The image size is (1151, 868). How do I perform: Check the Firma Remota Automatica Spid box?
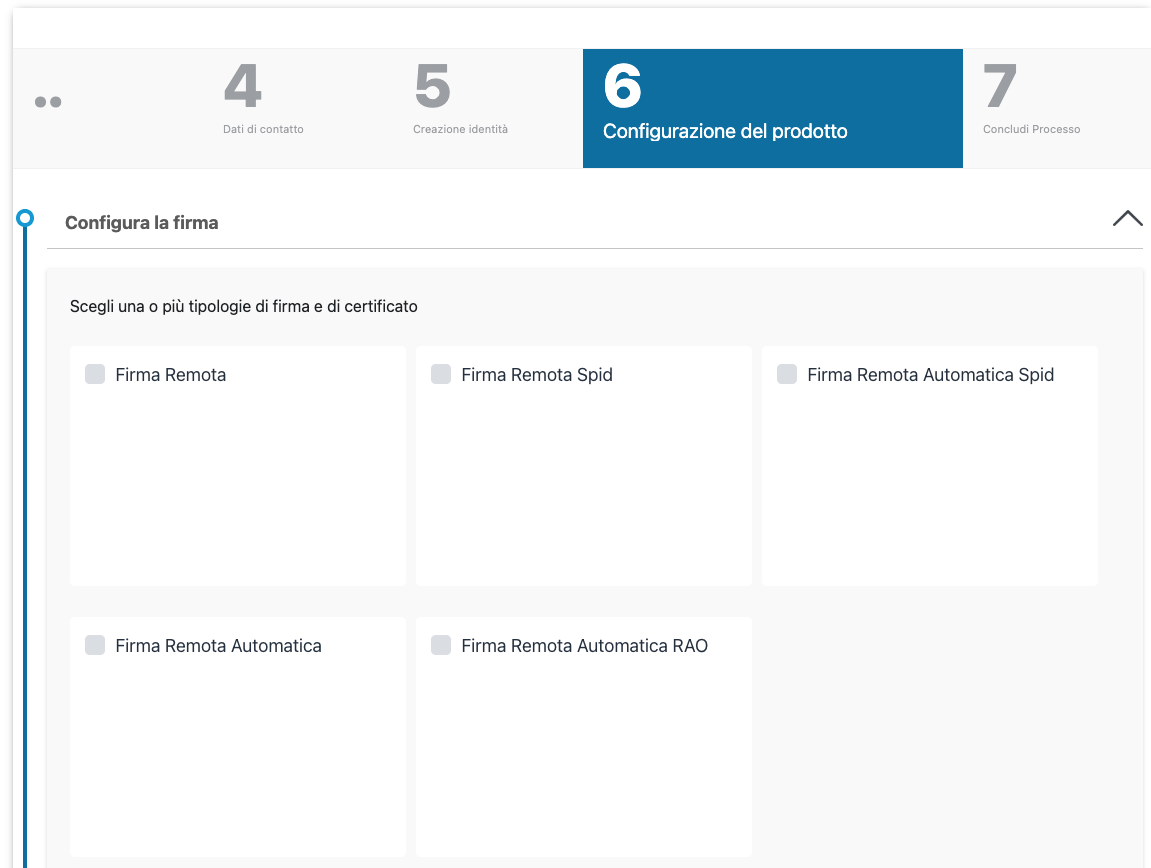tap(787, 374)
